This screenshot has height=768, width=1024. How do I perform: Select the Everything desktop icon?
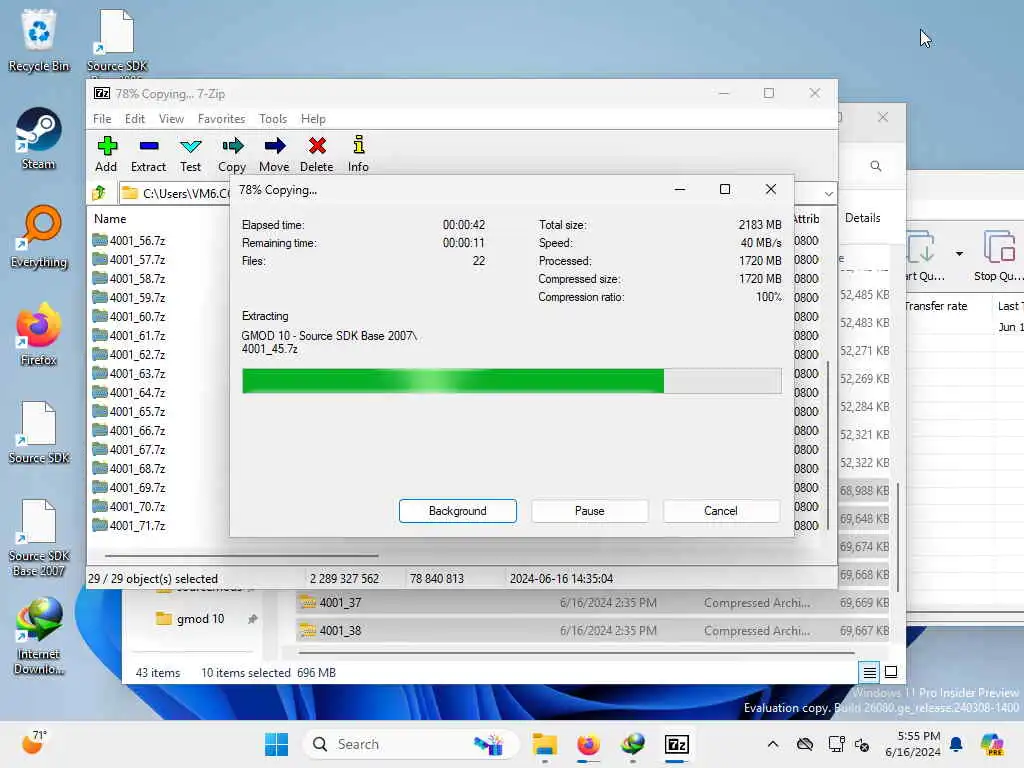coord(39,237)
